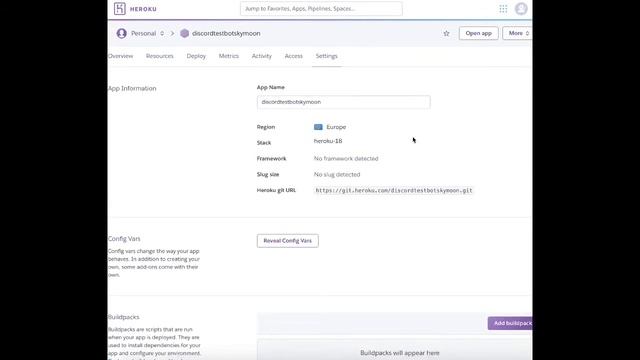Screen dimensions: 640x360
Task: Click the Config Vars section heading
Action: click(124, 239)
